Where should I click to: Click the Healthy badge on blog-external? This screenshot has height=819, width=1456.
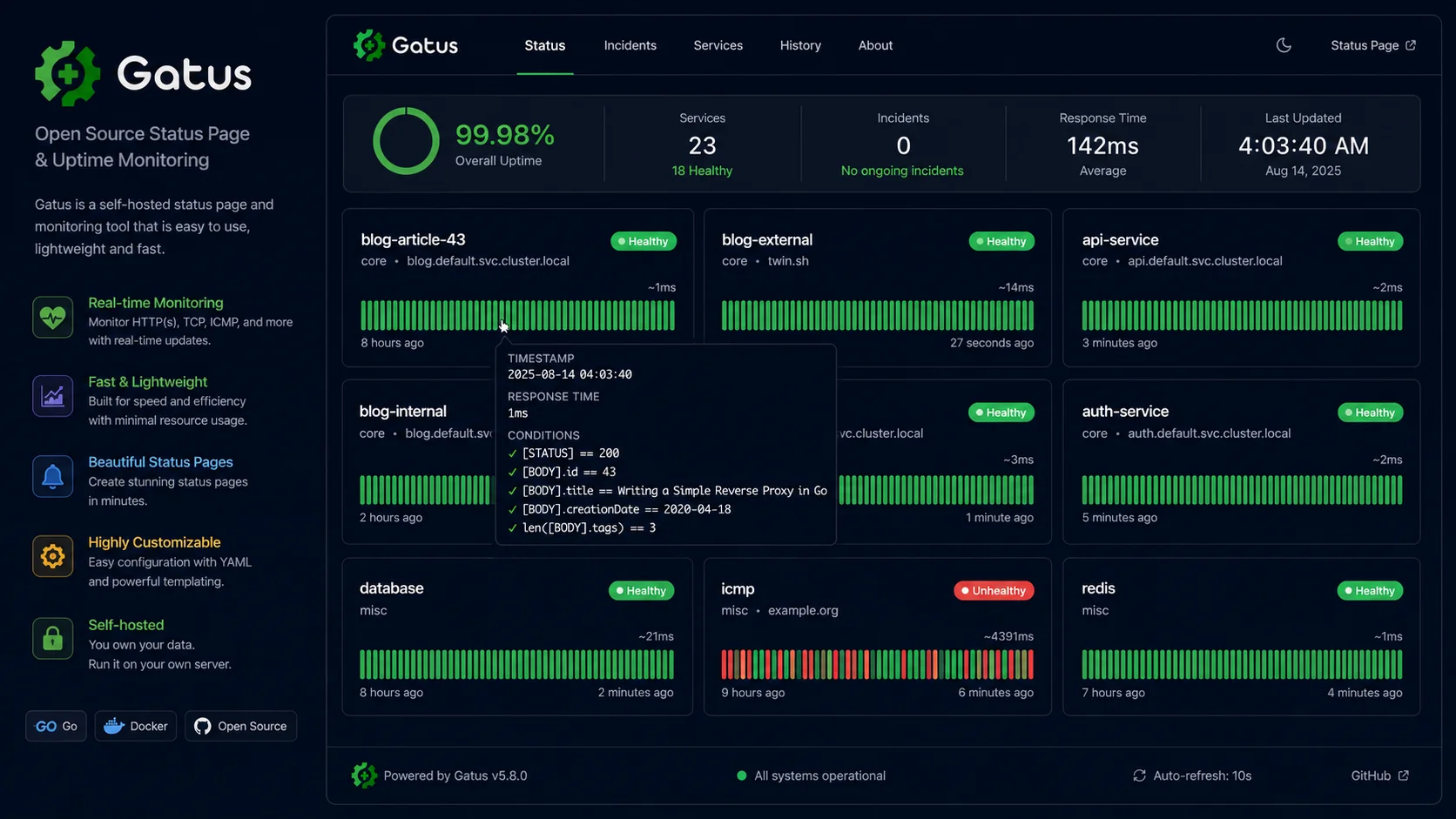tap(1001, 241)
